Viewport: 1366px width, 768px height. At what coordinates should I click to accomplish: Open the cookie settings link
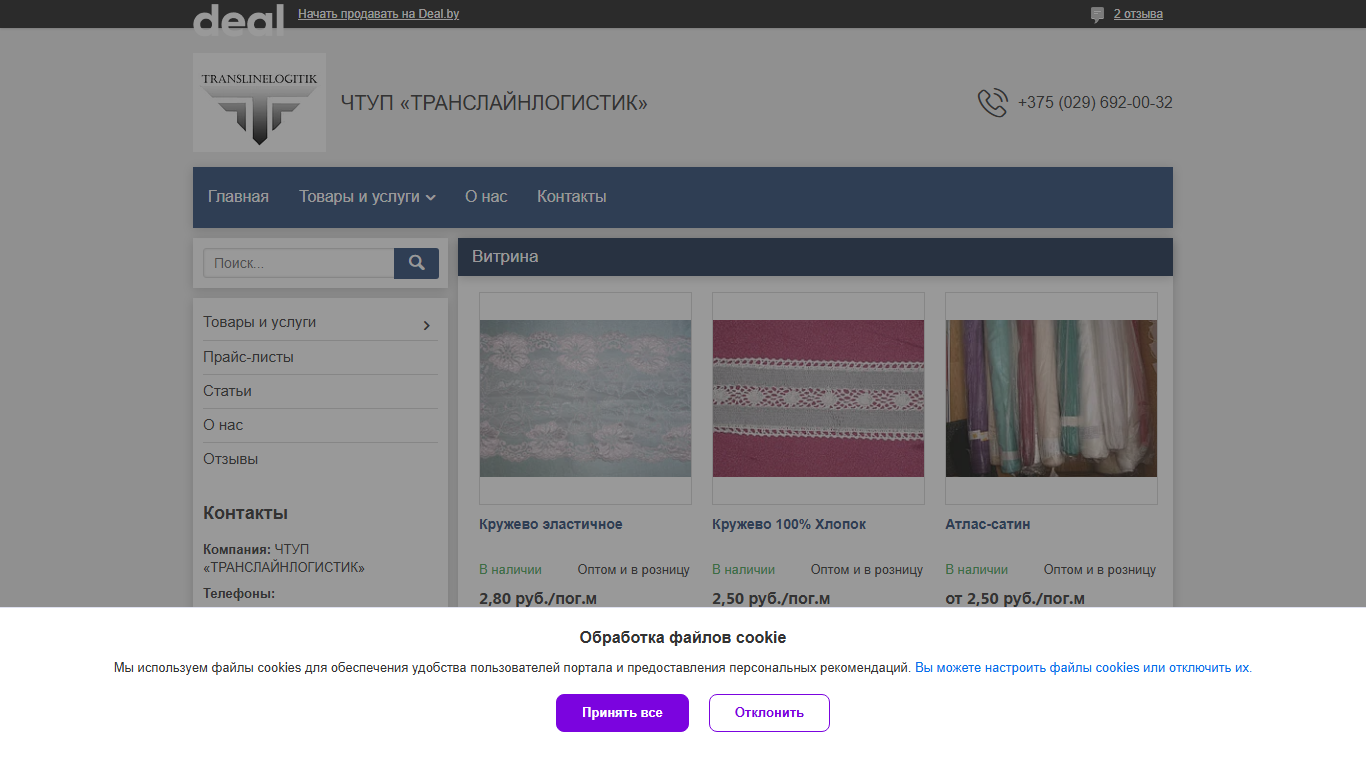click(x=1083, y=668)
